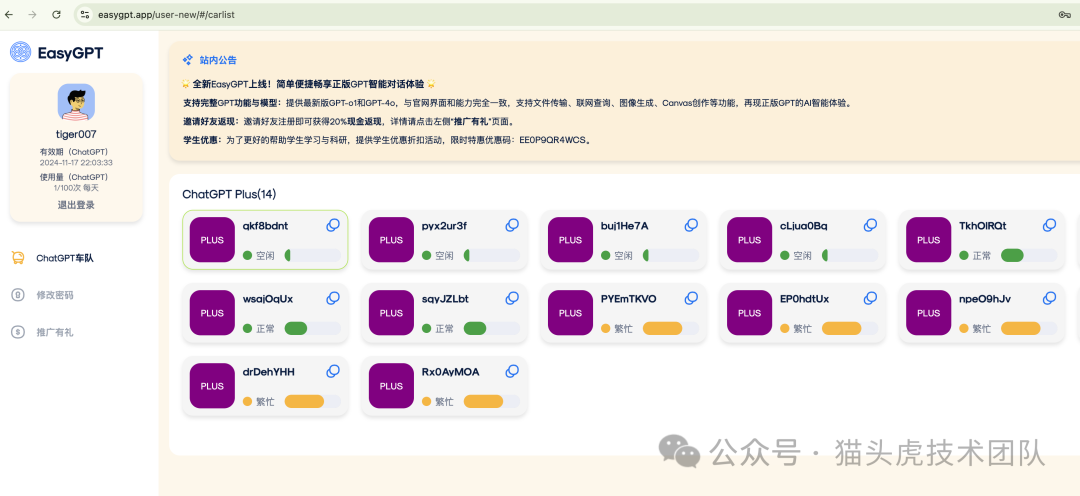
Task: Click the 正常 status on the wsajOqUx card
Action: pyautogui.click(x=258, y=329)
